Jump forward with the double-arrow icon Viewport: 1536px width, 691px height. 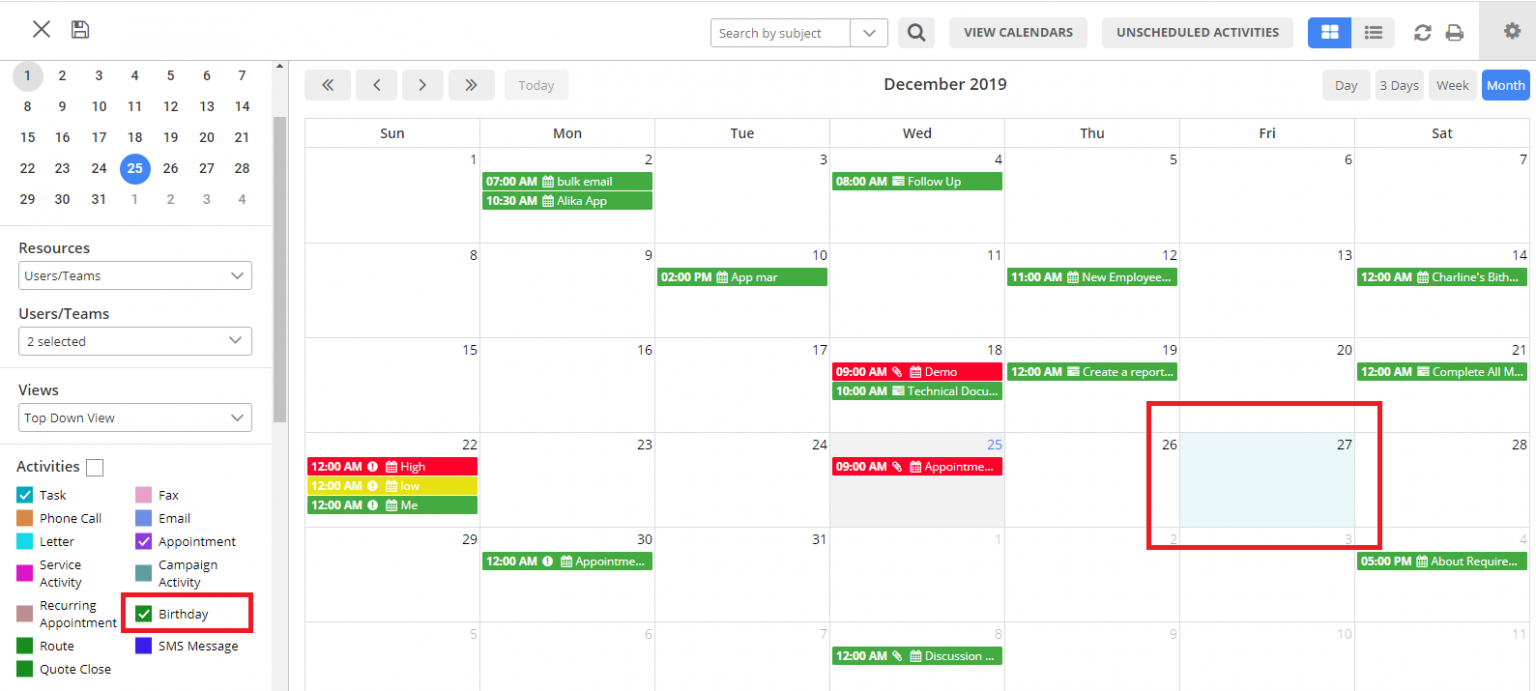coord(471,84)
